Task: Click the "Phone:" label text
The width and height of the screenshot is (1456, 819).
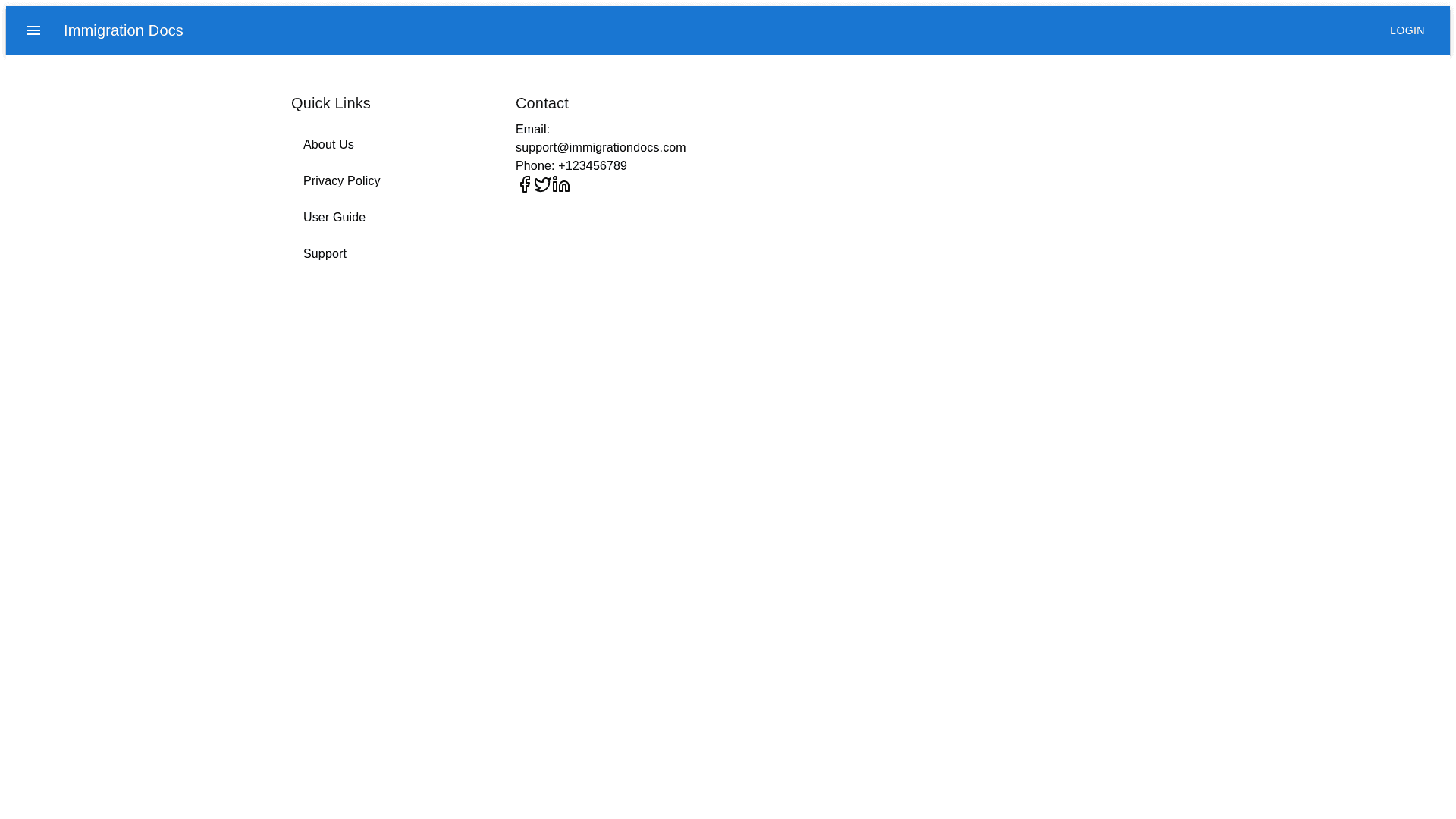Action: (x=535, y=166)
